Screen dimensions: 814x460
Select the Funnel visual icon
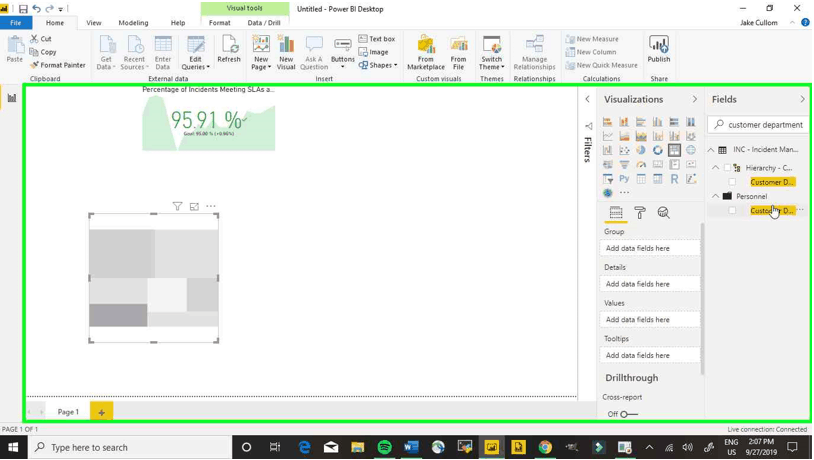pyautogui.click(x=624, y=165)
